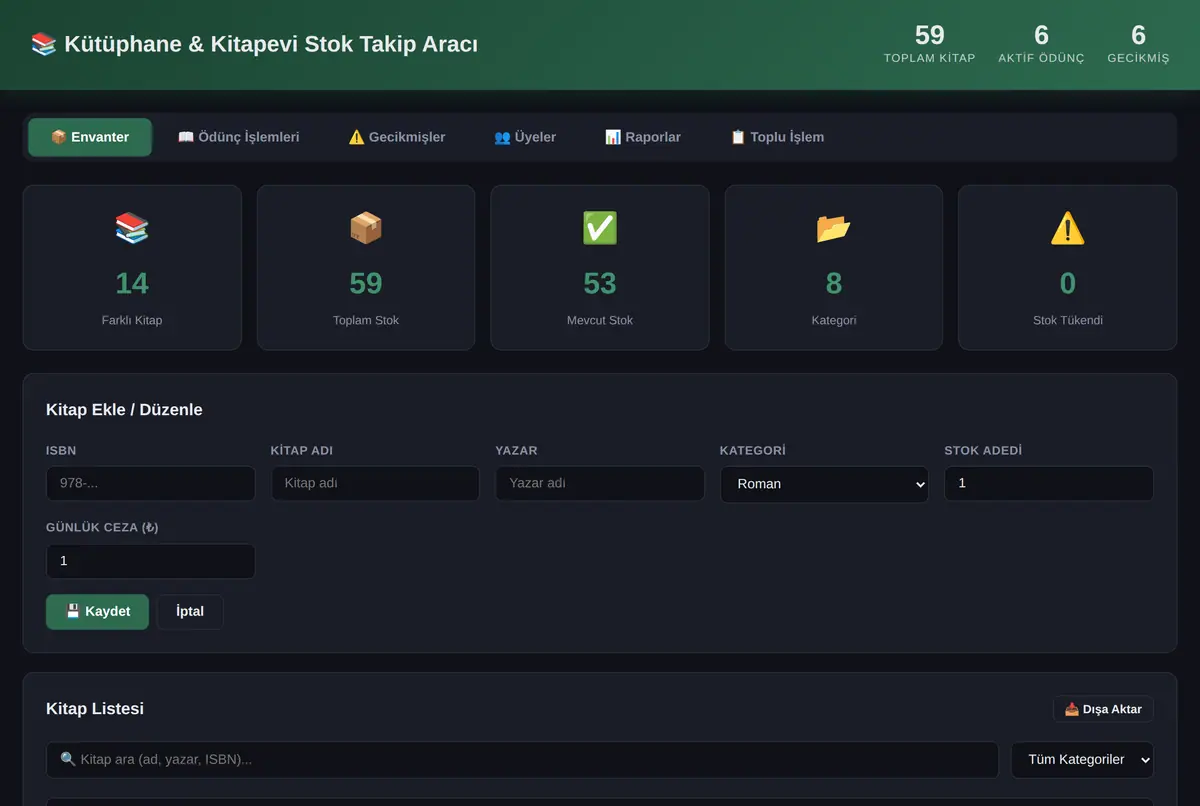This screenshot has width=1200, height=806.
Task: Click the open folder icon above Kategori
Action: coord(834,228)
